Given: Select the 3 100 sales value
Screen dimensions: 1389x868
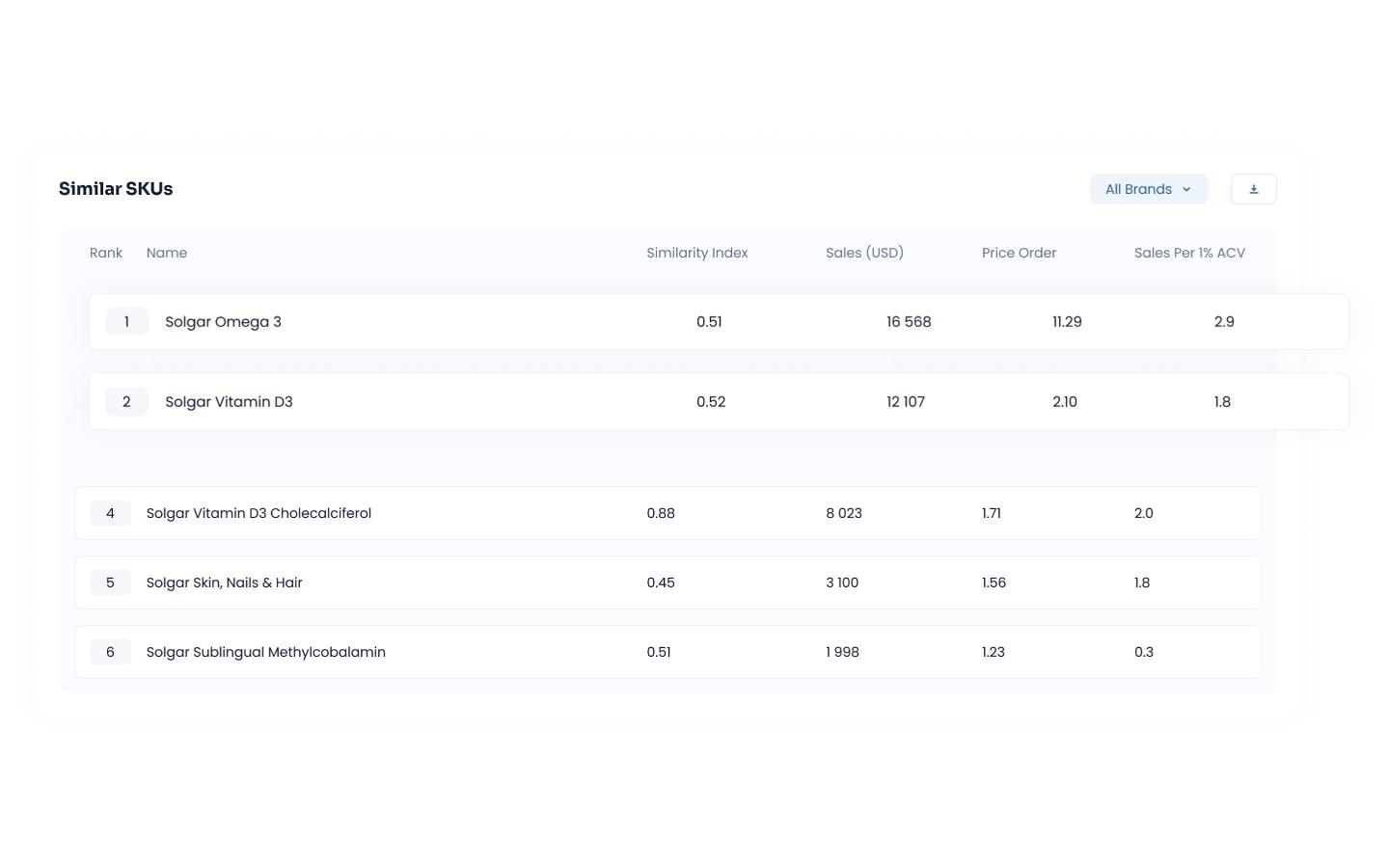Looking at the screenshot, I should pos(842,583).
